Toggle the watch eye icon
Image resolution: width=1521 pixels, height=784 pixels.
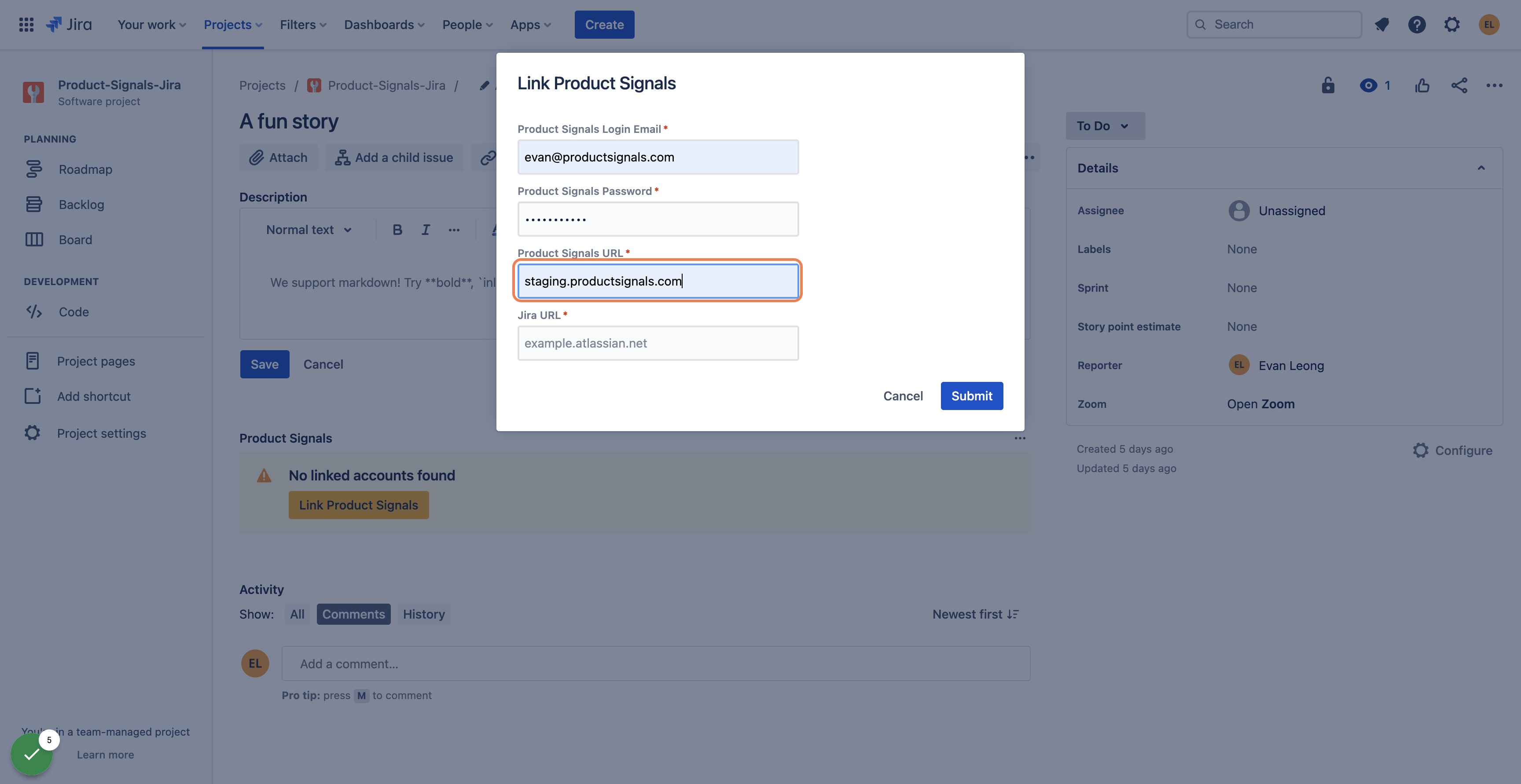coord(1368,85)
